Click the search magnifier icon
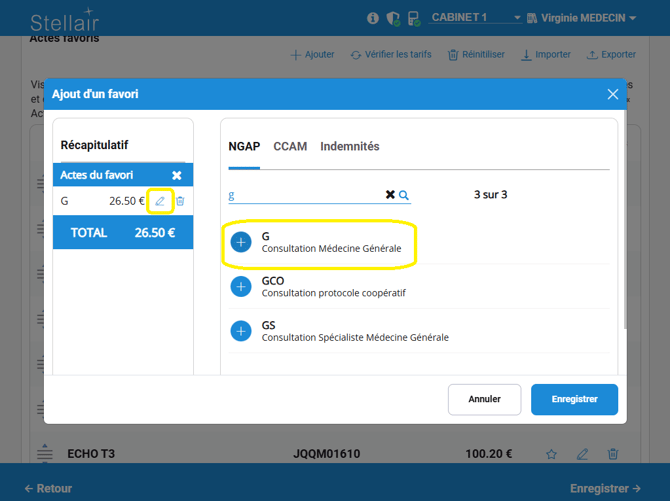 [404, 195]
